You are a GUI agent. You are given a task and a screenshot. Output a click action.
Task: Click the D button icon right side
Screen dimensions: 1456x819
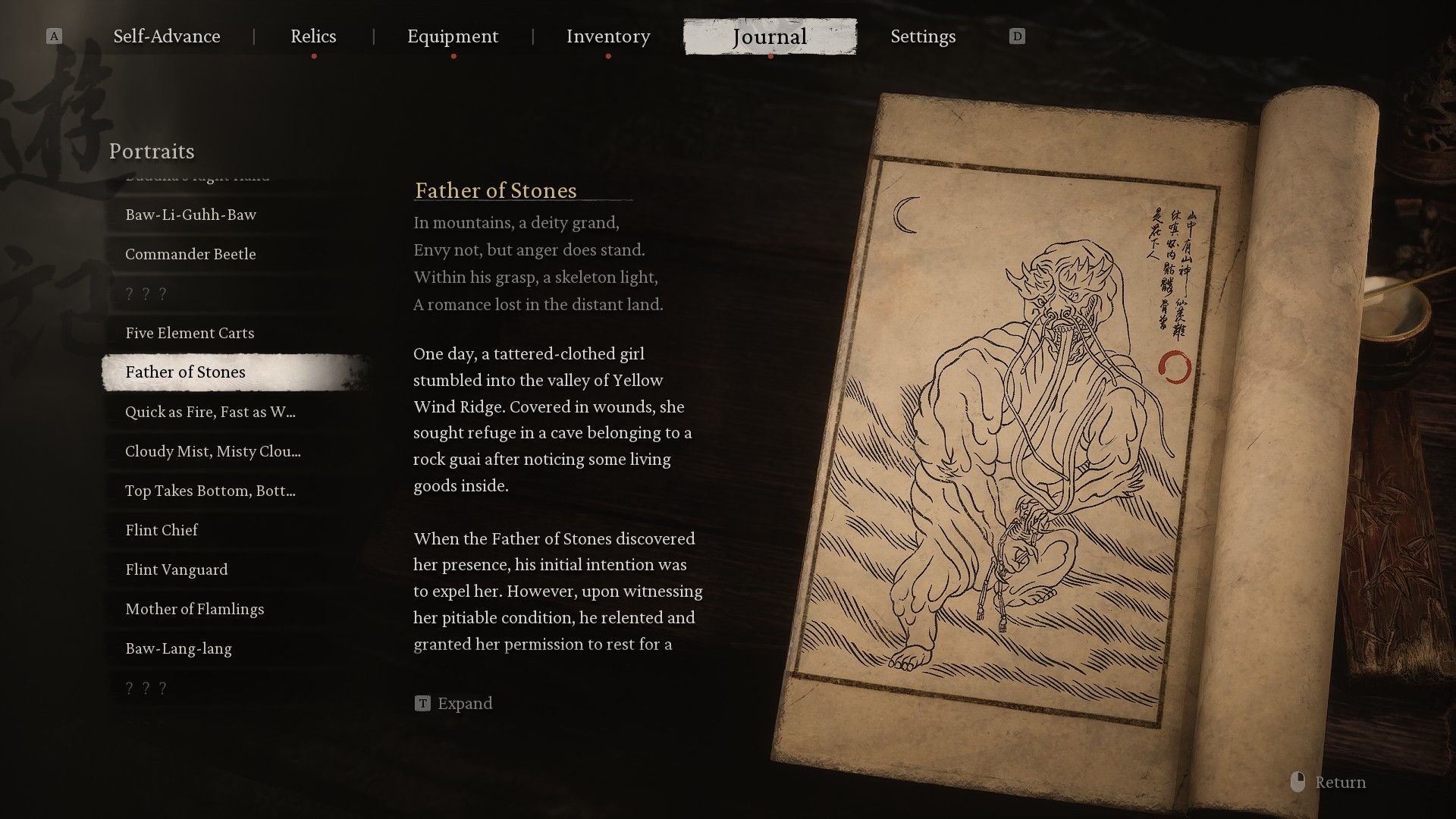click(1017, 36)
